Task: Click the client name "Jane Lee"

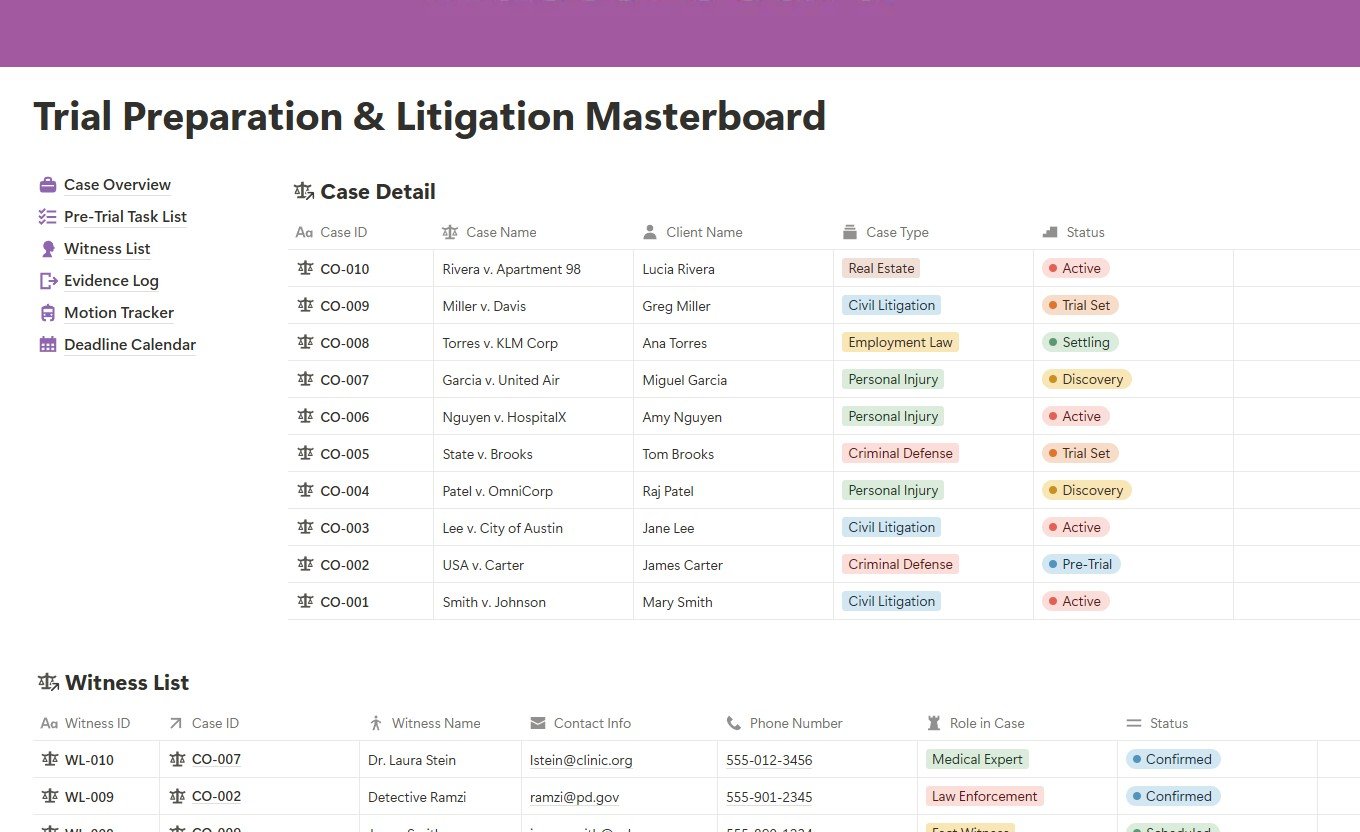Action: (x=668, y=528)
